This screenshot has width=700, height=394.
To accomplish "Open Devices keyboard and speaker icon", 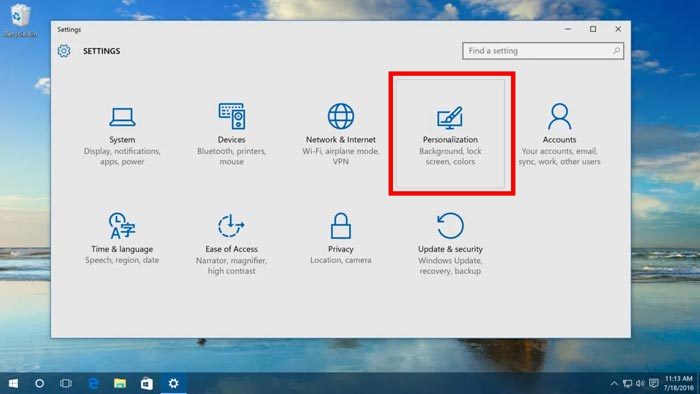I will tap(232, 116).
